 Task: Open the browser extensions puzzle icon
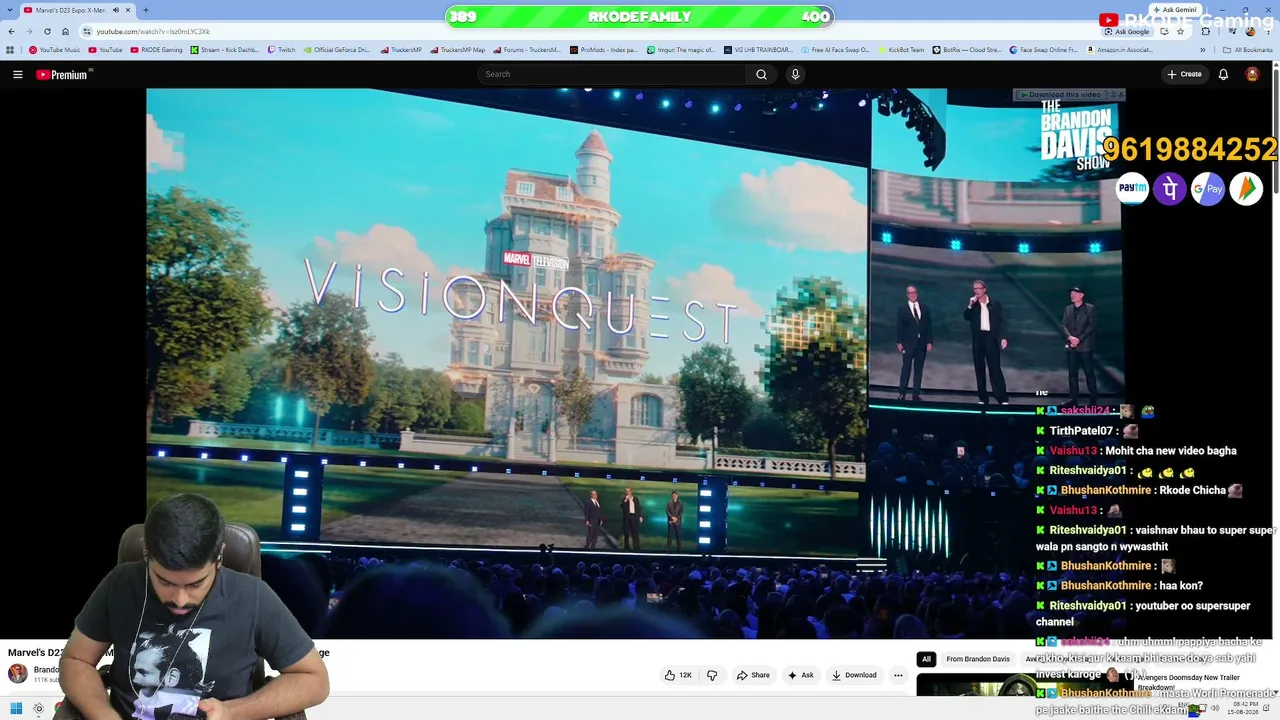[x=1205, y=31]
